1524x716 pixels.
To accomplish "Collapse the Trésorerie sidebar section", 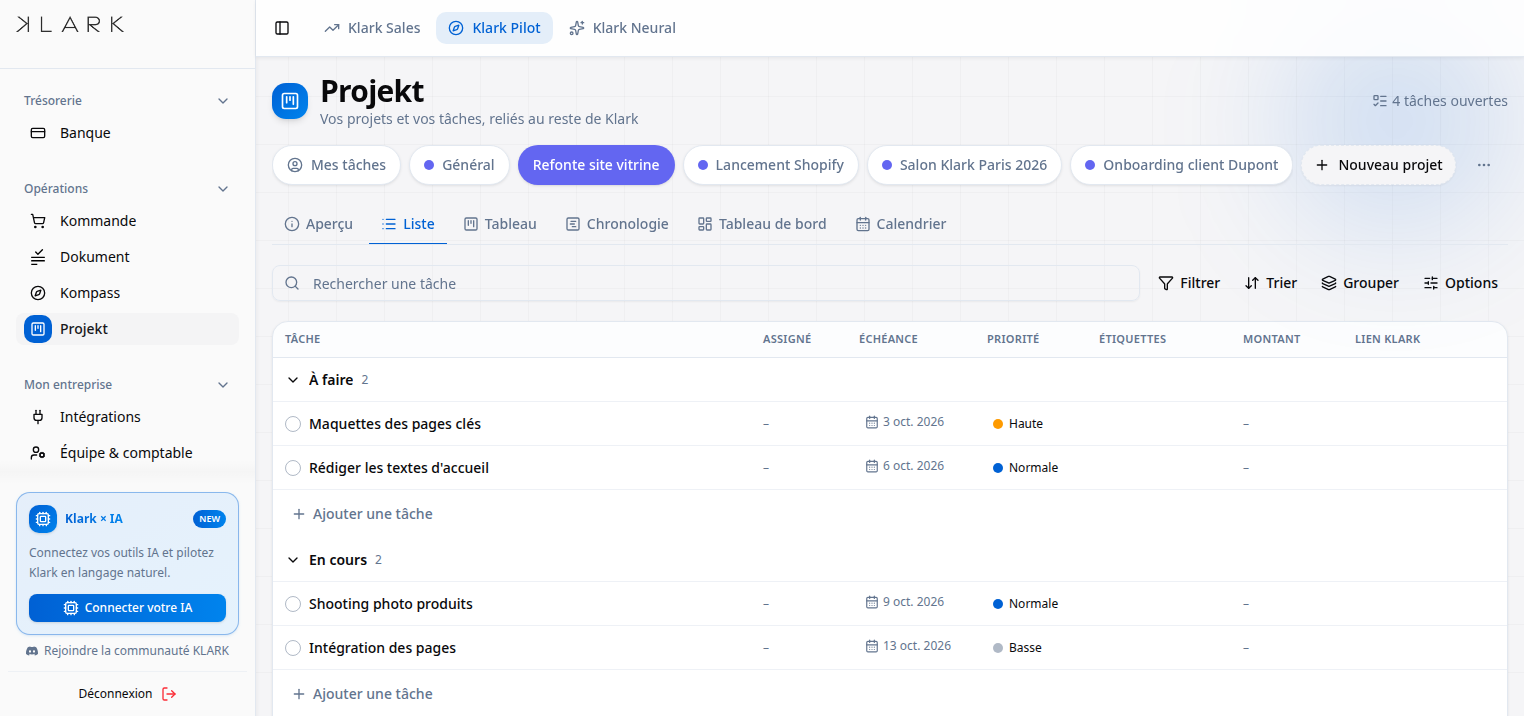I will (x=223, y=101).
